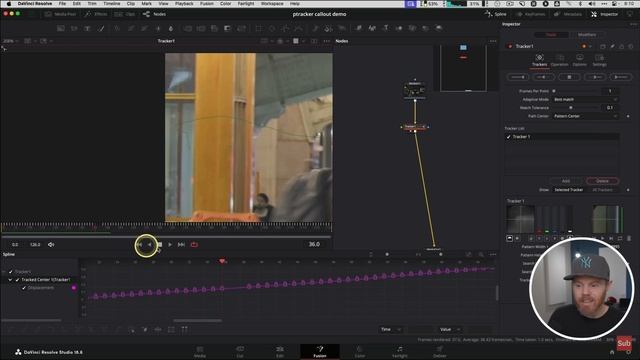
Task: Switch to Operation tab in Inspector
Action: point(559,60)
